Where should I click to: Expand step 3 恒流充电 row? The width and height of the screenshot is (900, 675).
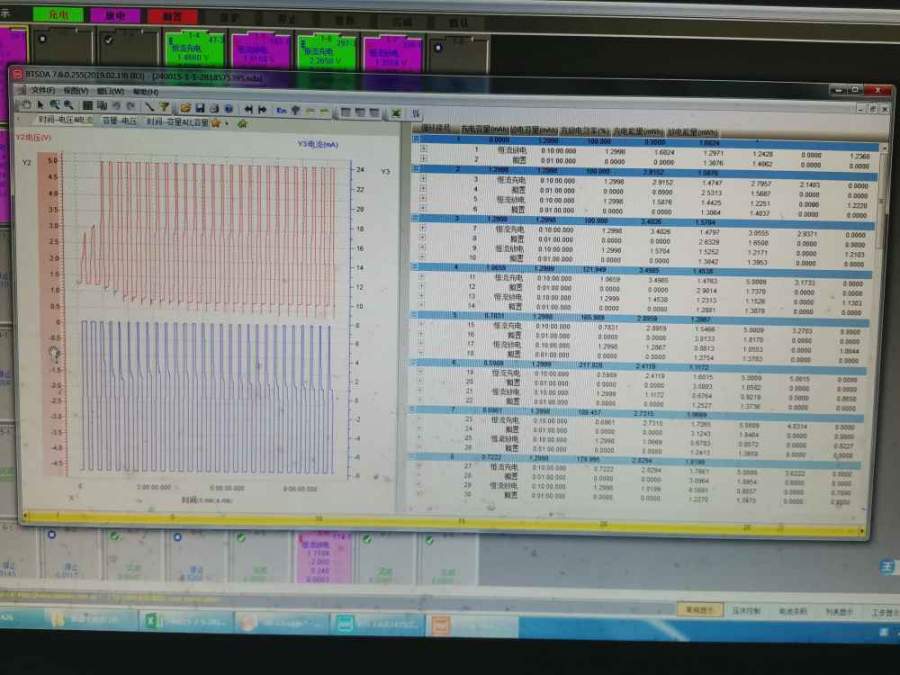423,179
